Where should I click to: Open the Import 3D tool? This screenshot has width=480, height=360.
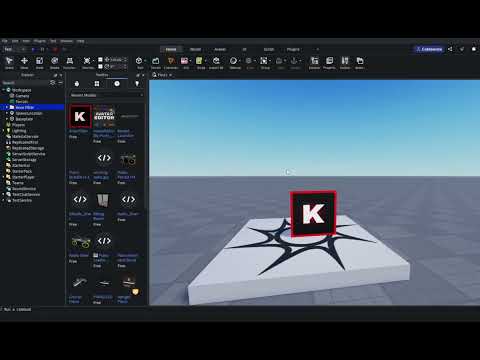(x=216, y=62)
